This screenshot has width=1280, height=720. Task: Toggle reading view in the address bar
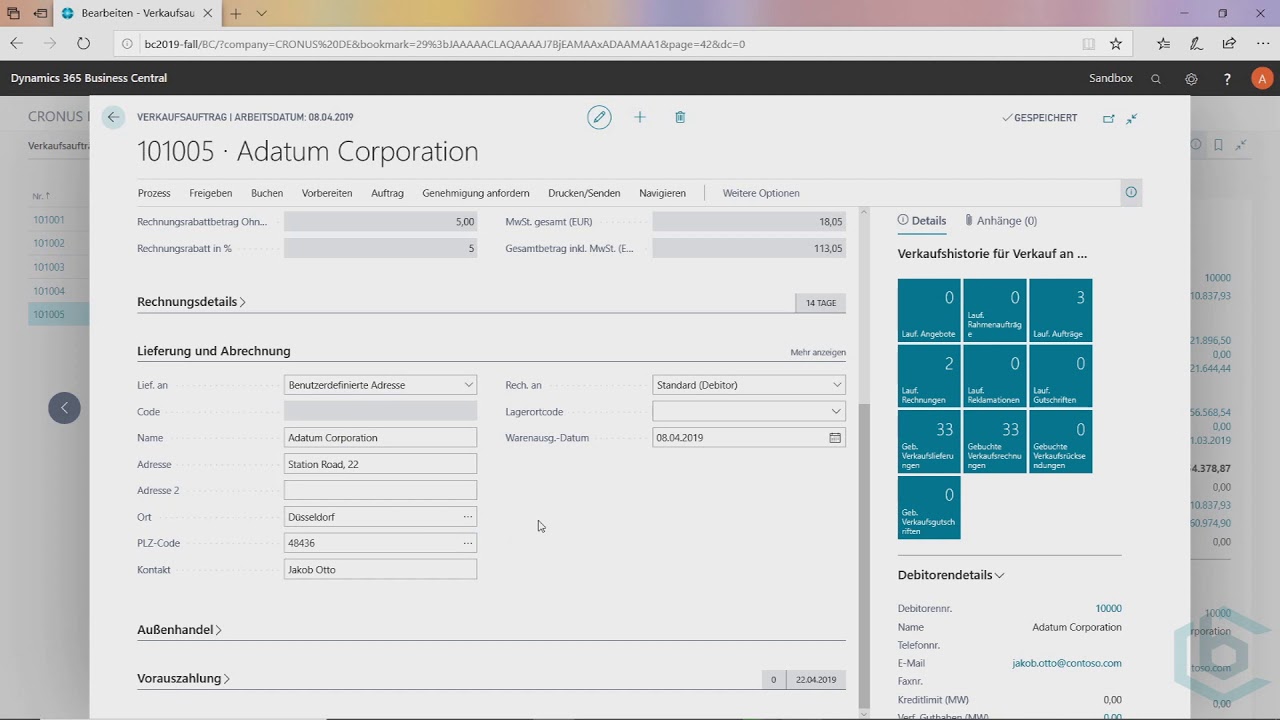point(1089,44)
